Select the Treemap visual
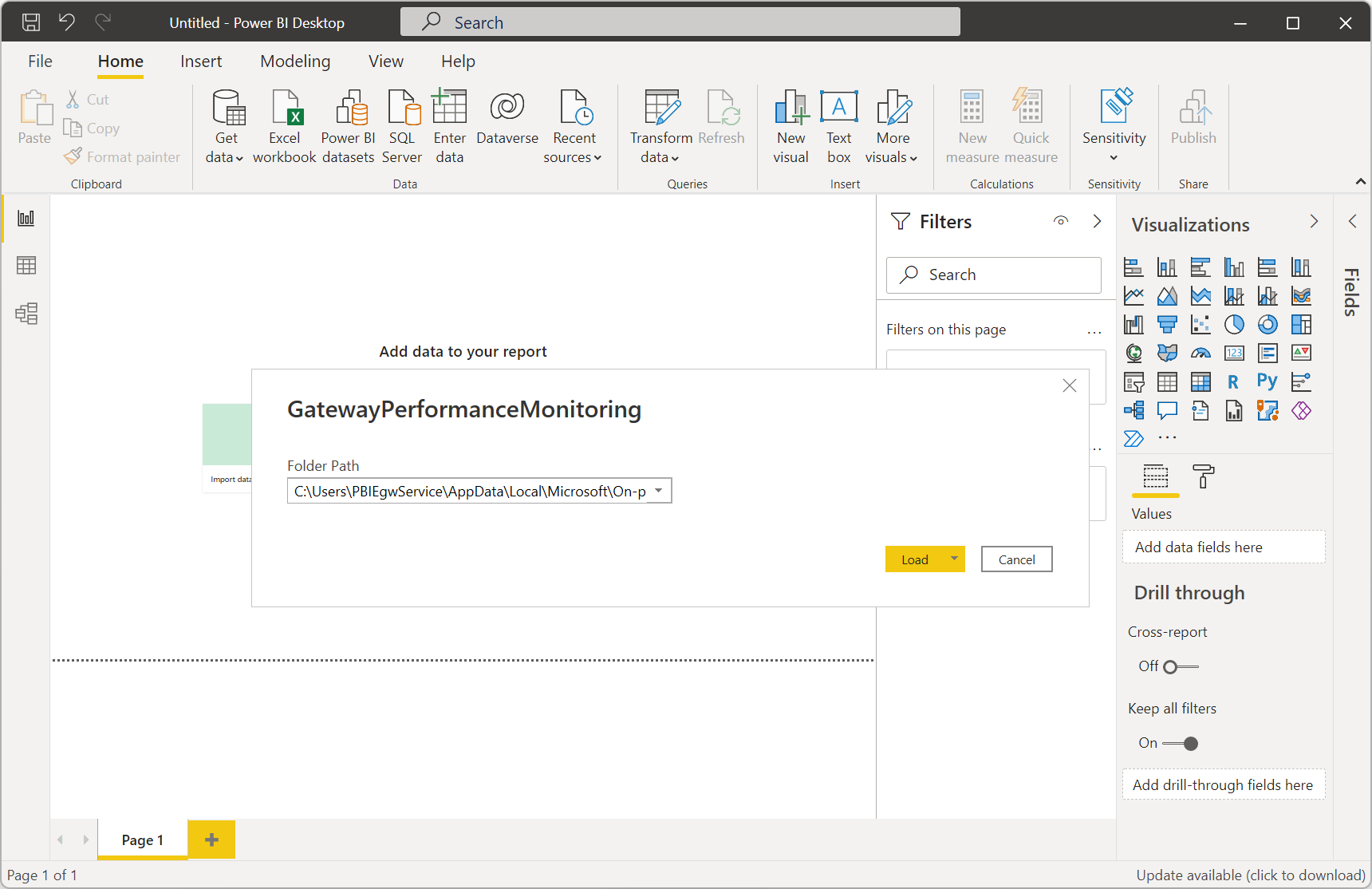 pos(1301,324)
